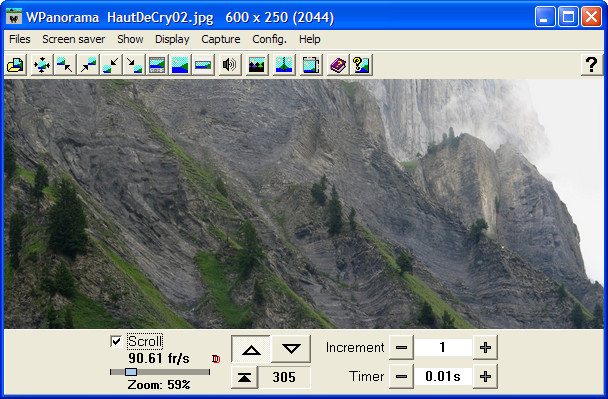The width and height of the screenshot is (608, 399).
Task: Decrease Timer with its minus button
Action: [401, 376]
